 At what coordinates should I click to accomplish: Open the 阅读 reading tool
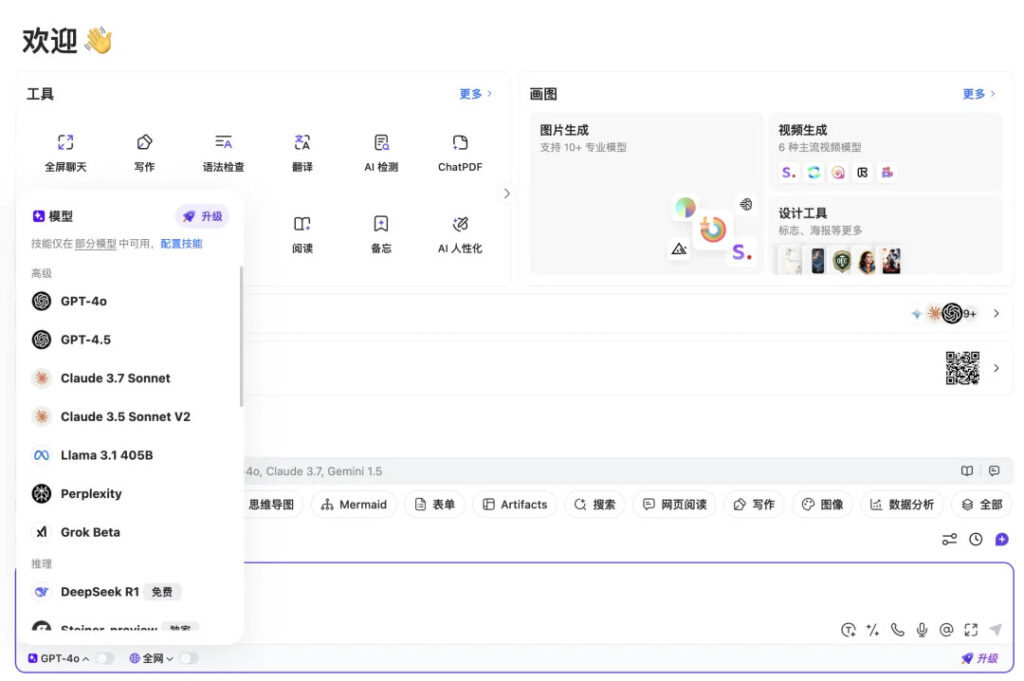pyautogui.click(x=302, y=234)
